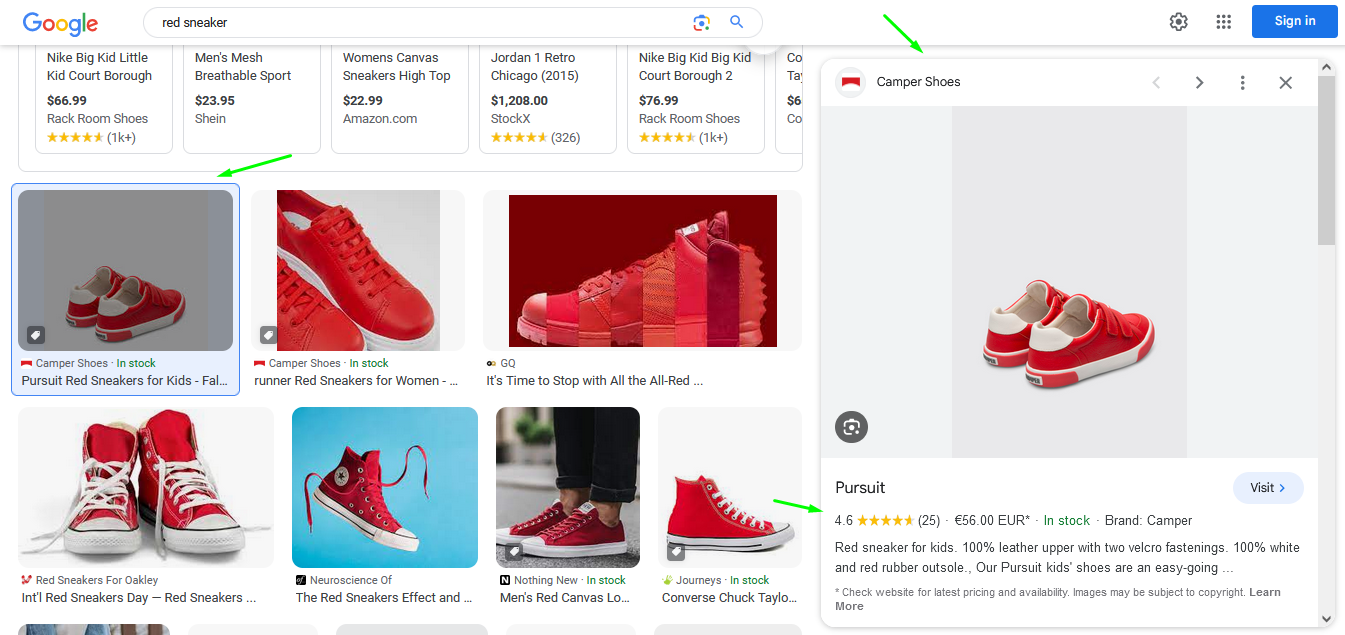Click the Google logo

[x=60, y=23]
